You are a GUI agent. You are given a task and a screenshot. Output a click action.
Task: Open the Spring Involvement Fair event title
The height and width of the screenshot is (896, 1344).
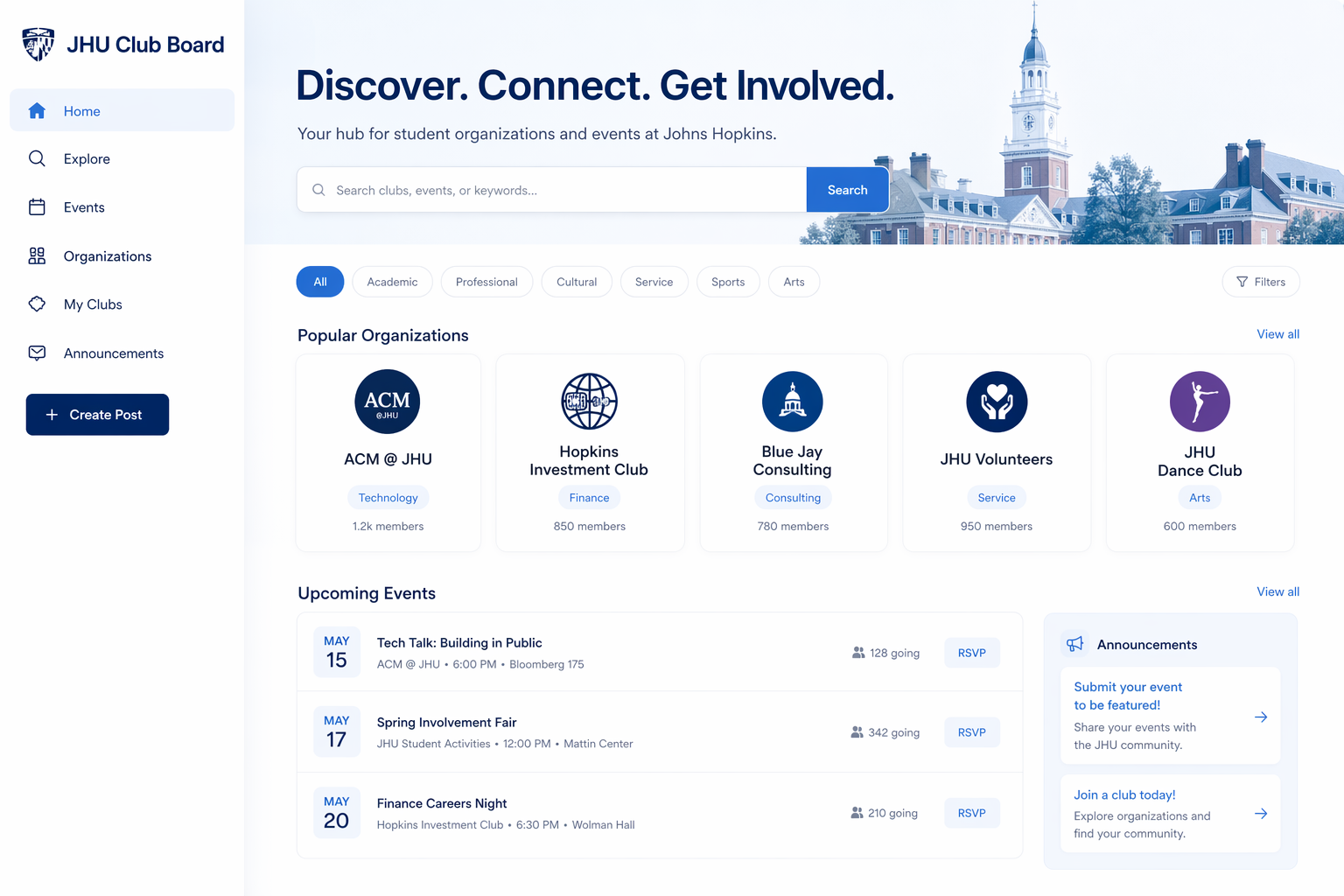click(446, 722)
